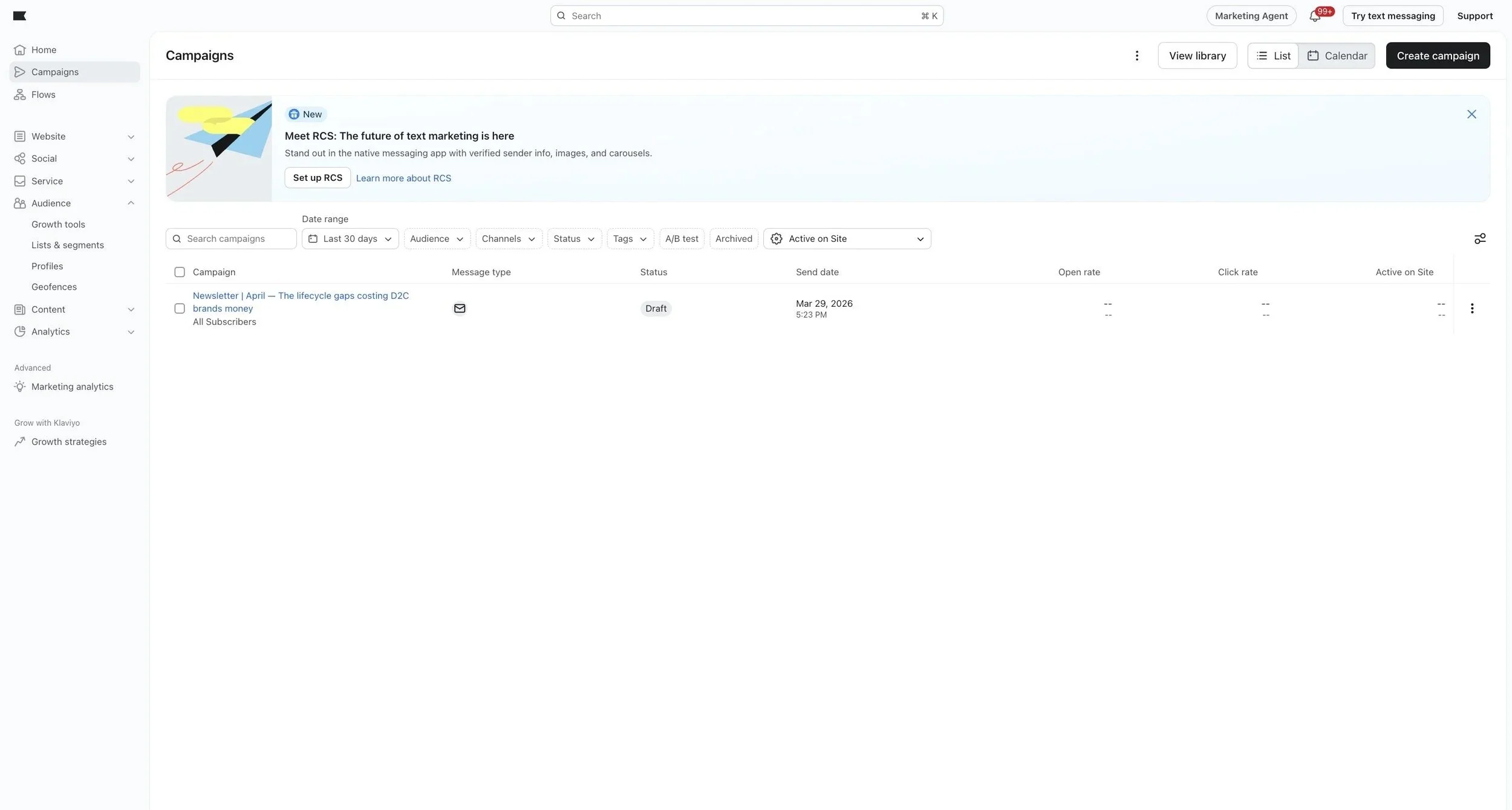This screenshot has width=1512, height=810.
Task: Click the Home sidebar icon
Action: pyautogui.click(x=20, y=50)
